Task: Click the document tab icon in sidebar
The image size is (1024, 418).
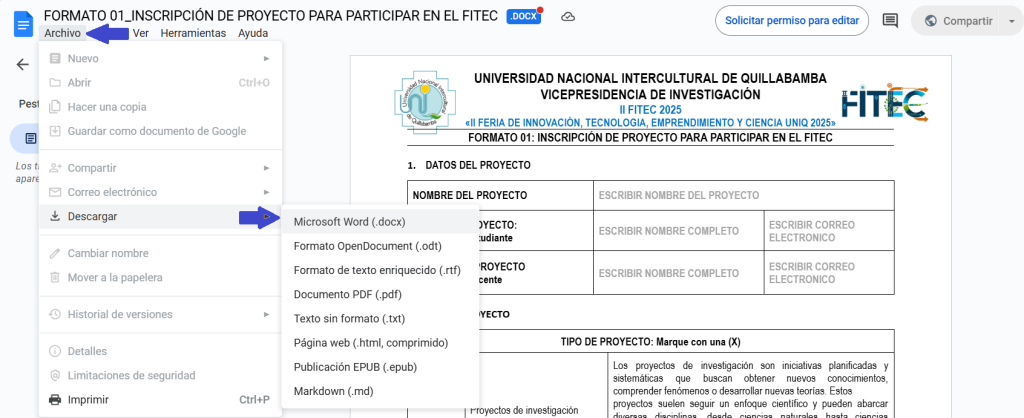Action: point(30,138)
